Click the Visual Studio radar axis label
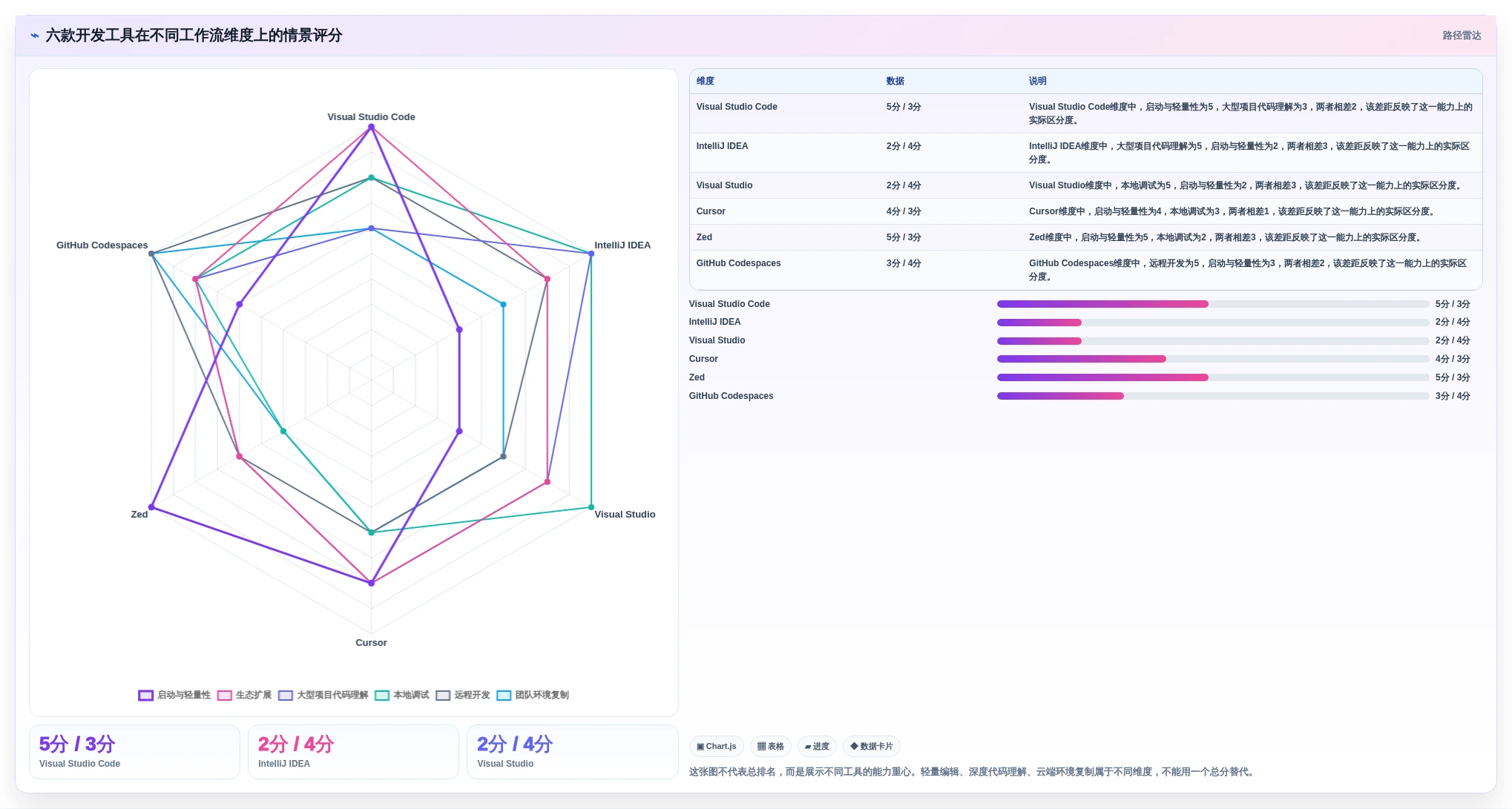 pyautogui.click(x=625, y=515)
